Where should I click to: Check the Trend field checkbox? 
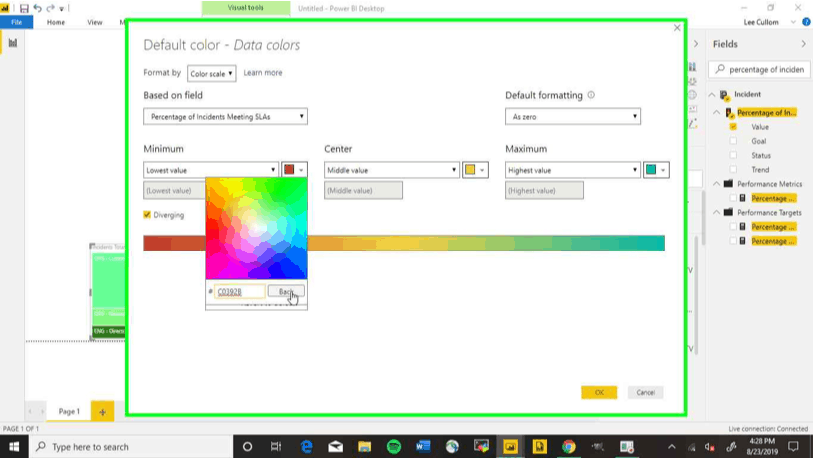click(733, 169)
